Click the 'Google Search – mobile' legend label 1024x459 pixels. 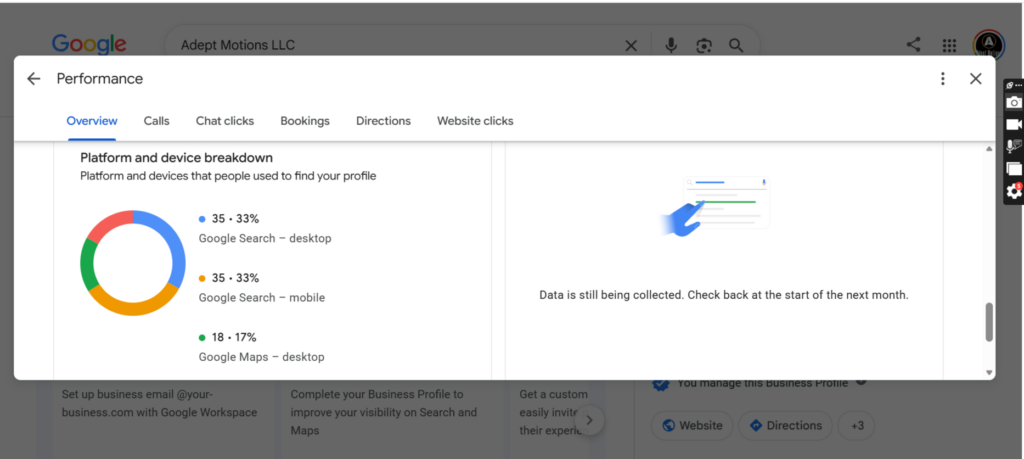coord(262,298)
